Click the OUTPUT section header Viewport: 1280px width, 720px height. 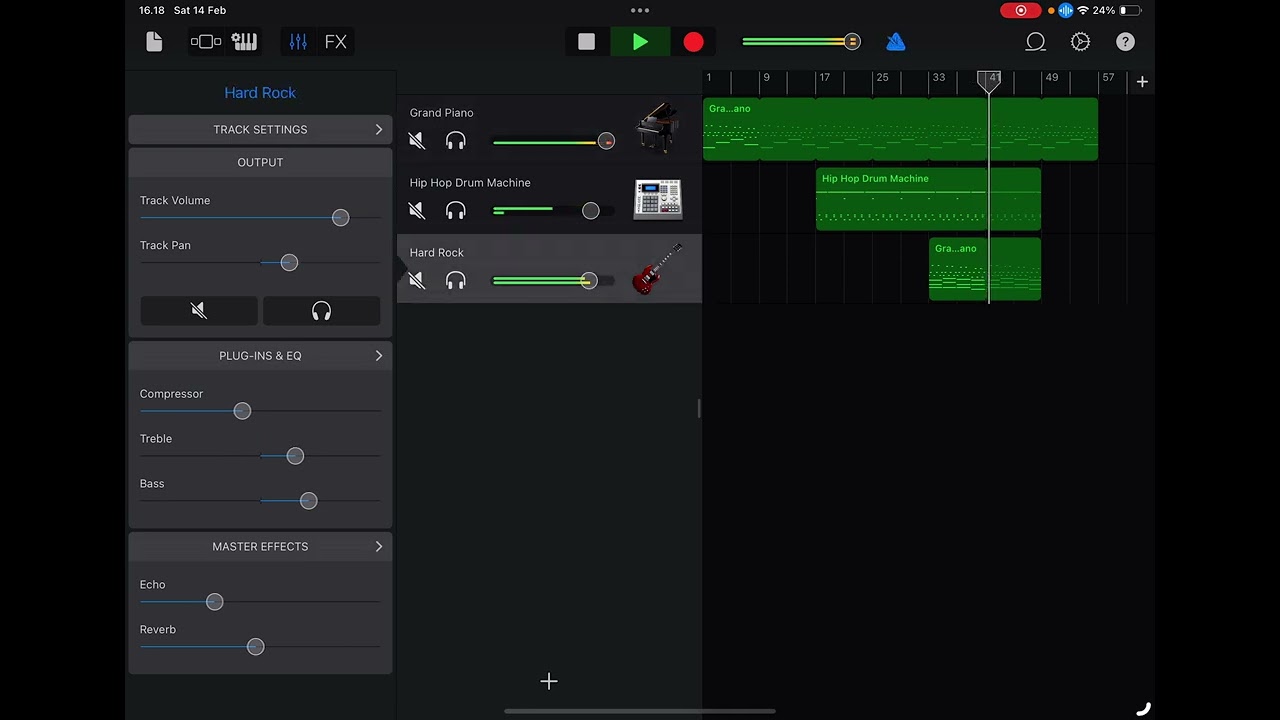tap(260, 162)
